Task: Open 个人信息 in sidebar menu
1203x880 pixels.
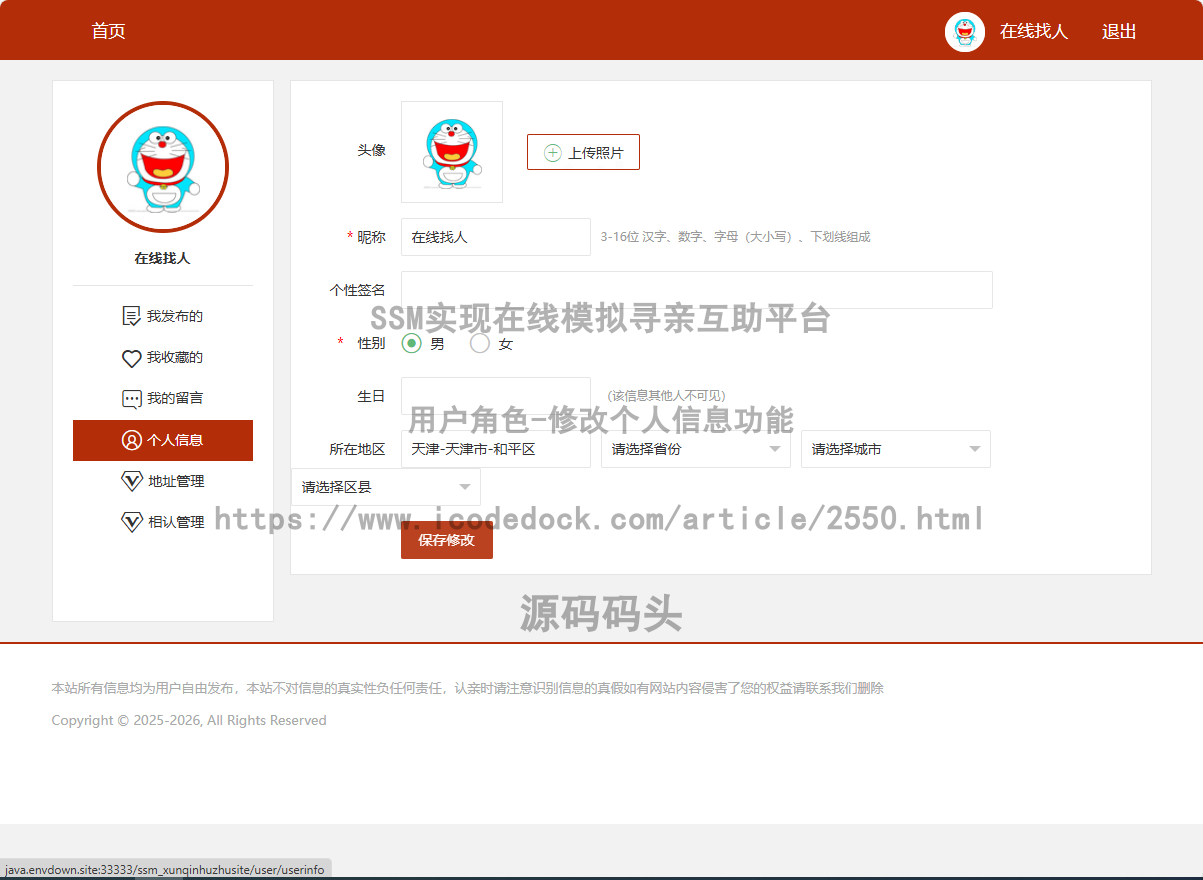Action: tap(163, 440)
